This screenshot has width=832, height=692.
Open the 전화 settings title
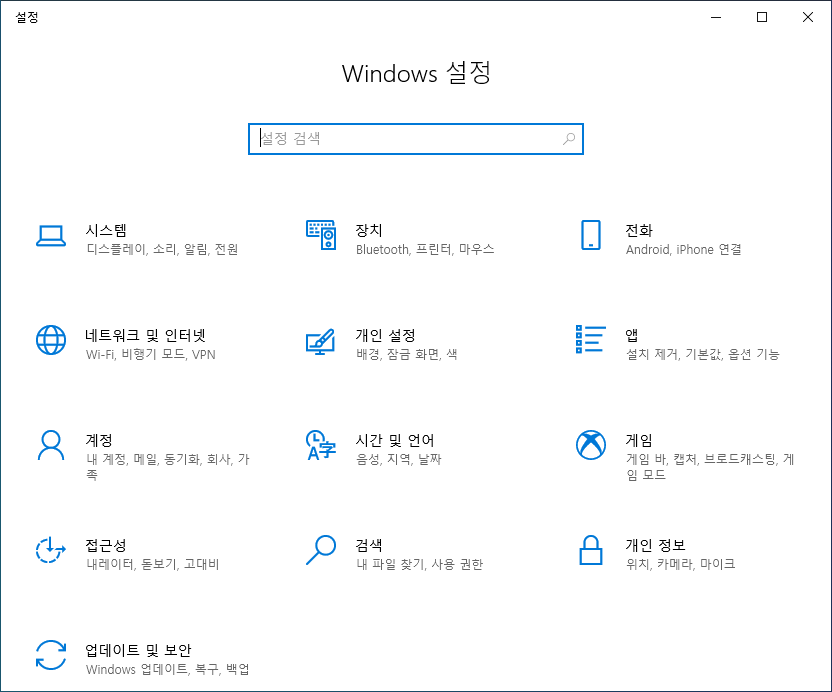pos(639,230)
